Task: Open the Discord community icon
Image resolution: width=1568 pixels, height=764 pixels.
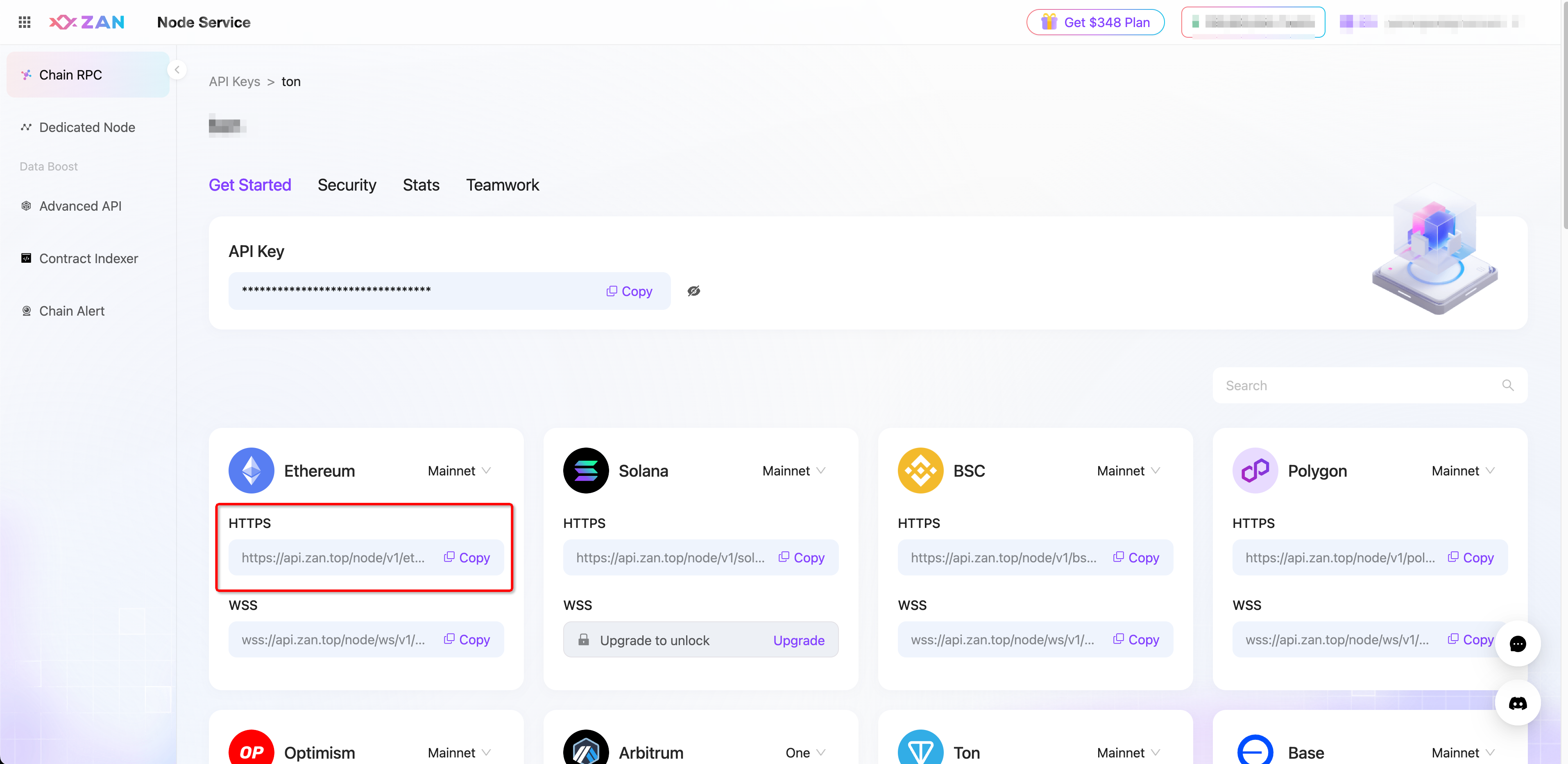Action: 1518,703
